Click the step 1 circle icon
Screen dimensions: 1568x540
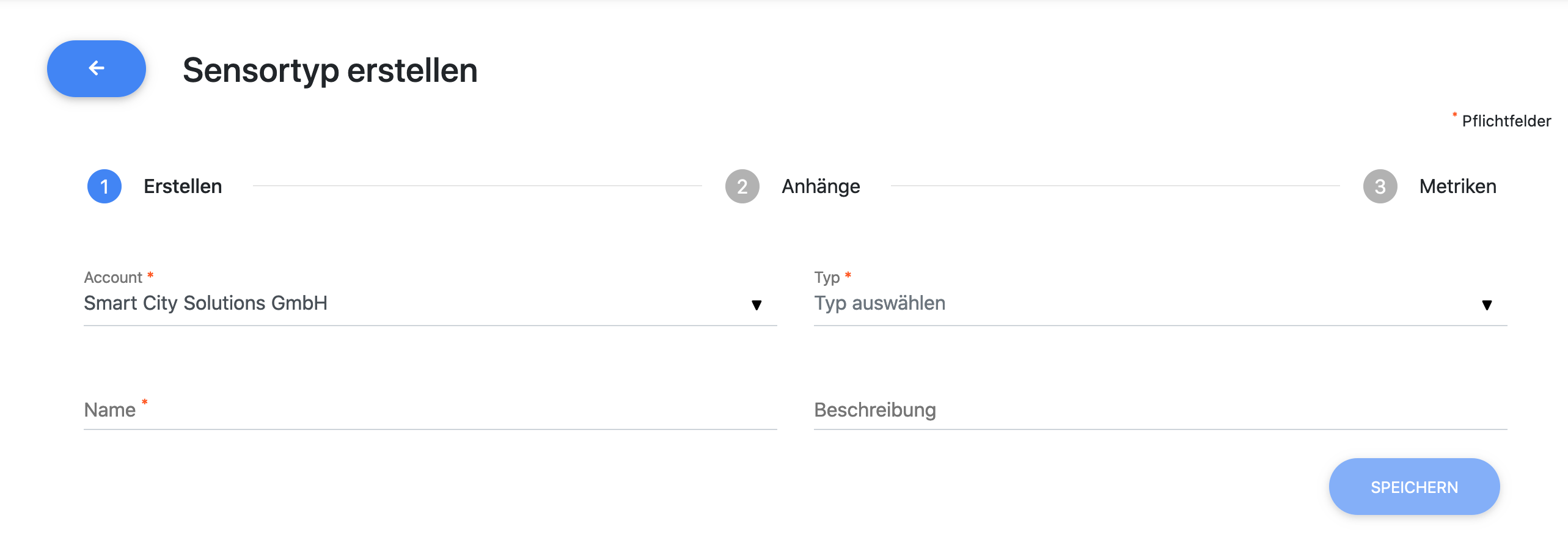[x=104, y=186]
